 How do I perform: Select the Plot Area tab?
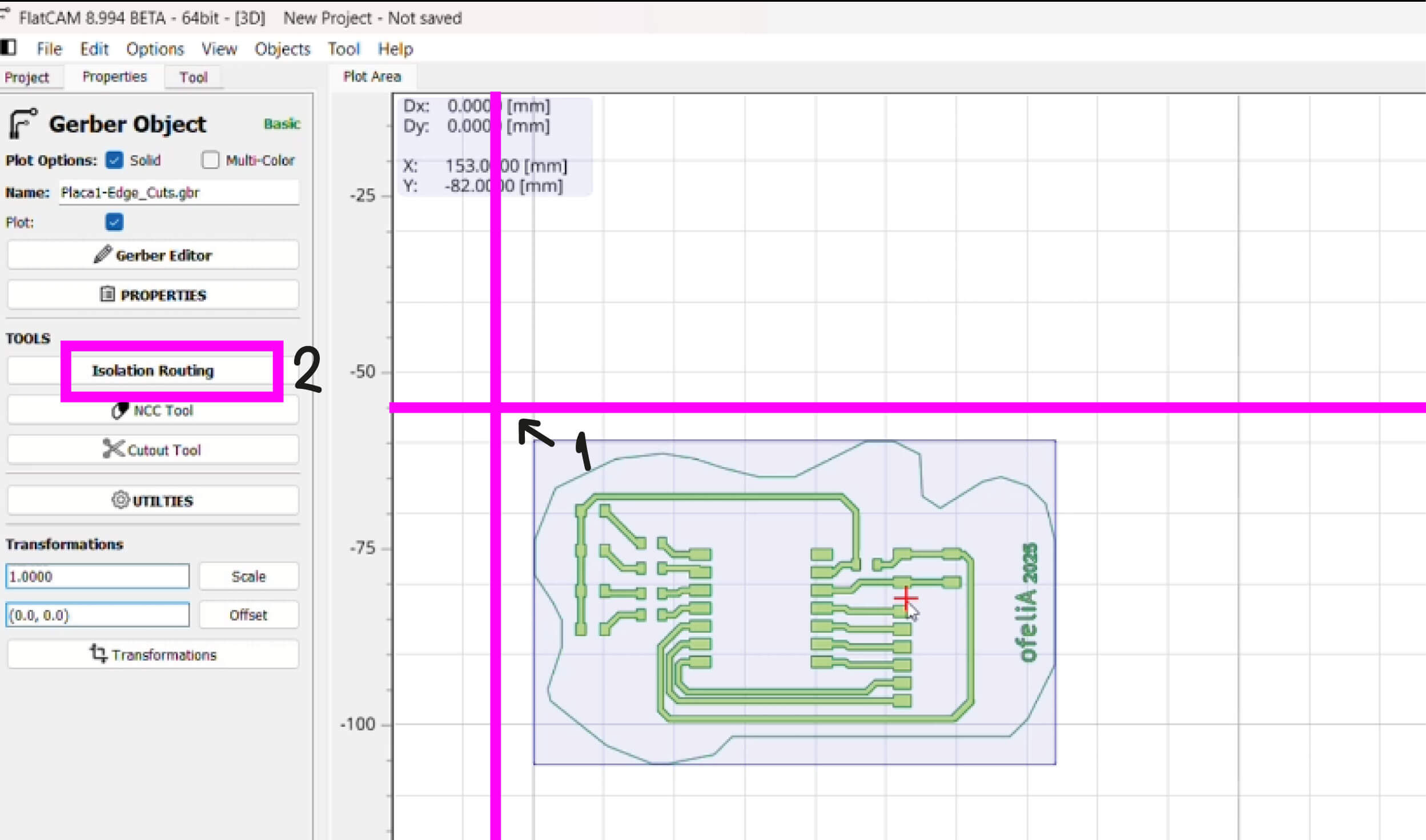(x=372, y=77)
